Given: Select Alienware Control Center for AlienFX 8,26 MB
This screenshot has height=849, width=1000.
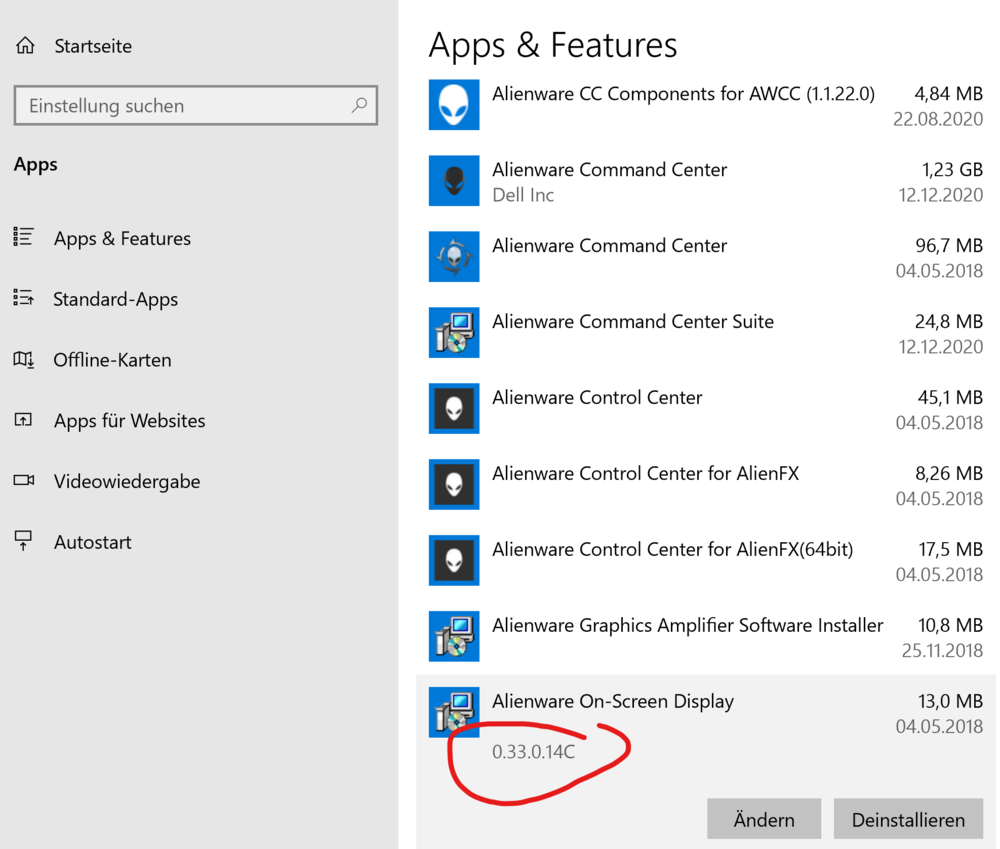Looking at the screenshot, I should pos(645,474).
